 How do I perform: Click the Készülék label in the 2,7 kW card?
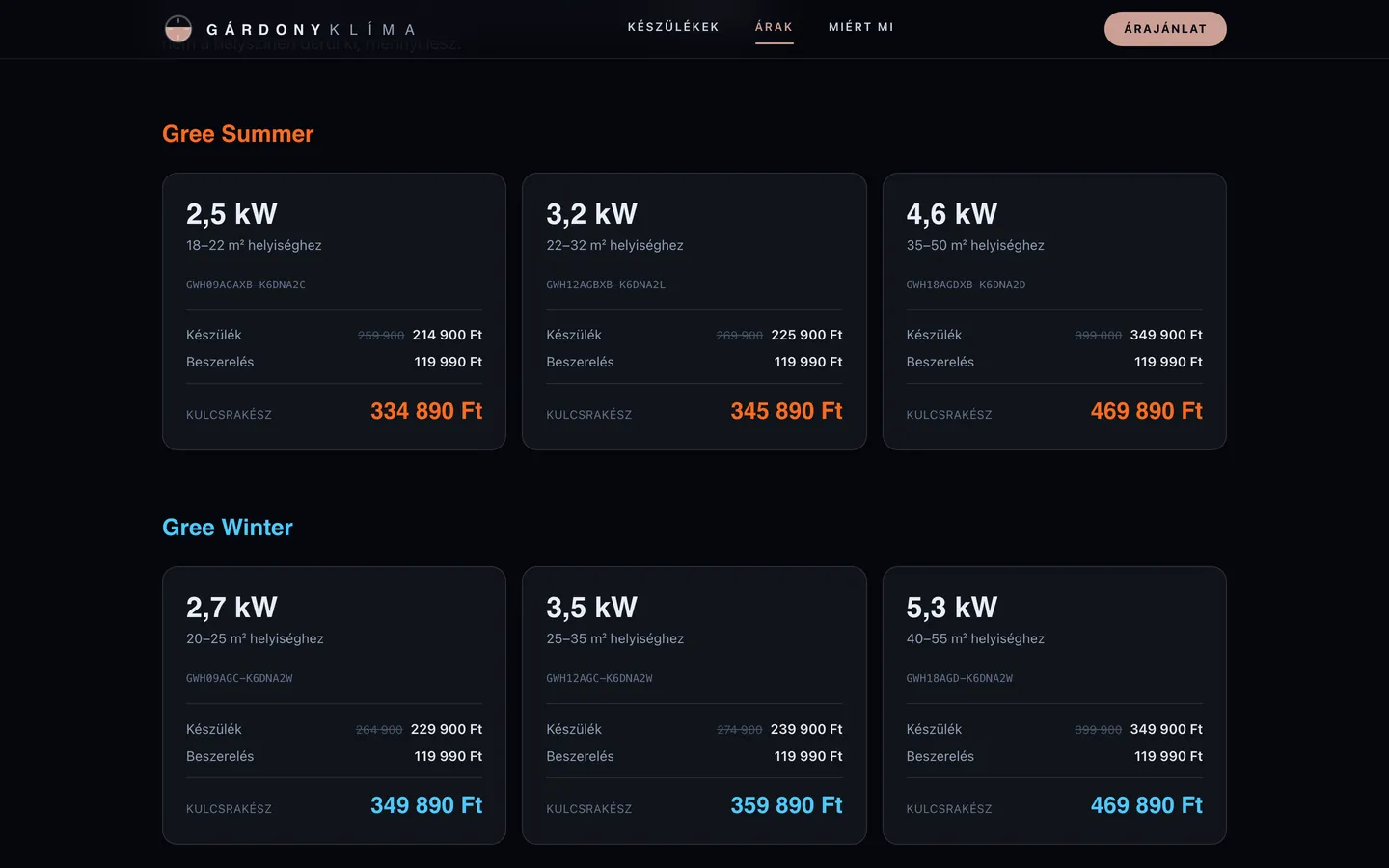click(214, 729)
